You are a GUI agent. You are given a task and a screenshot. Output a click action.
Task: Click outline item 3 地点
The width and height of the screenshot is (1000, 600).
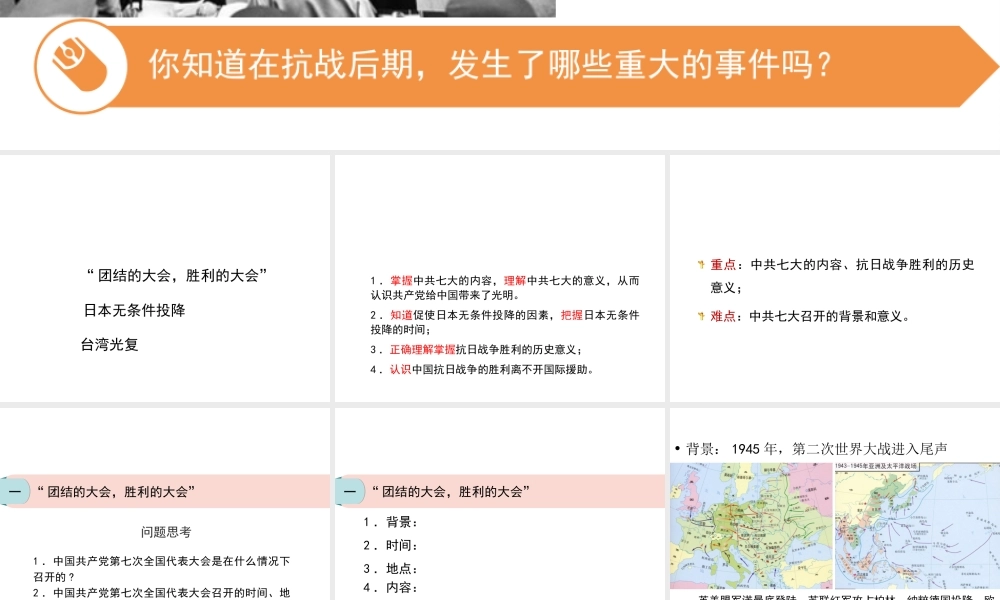coord(391,568)
